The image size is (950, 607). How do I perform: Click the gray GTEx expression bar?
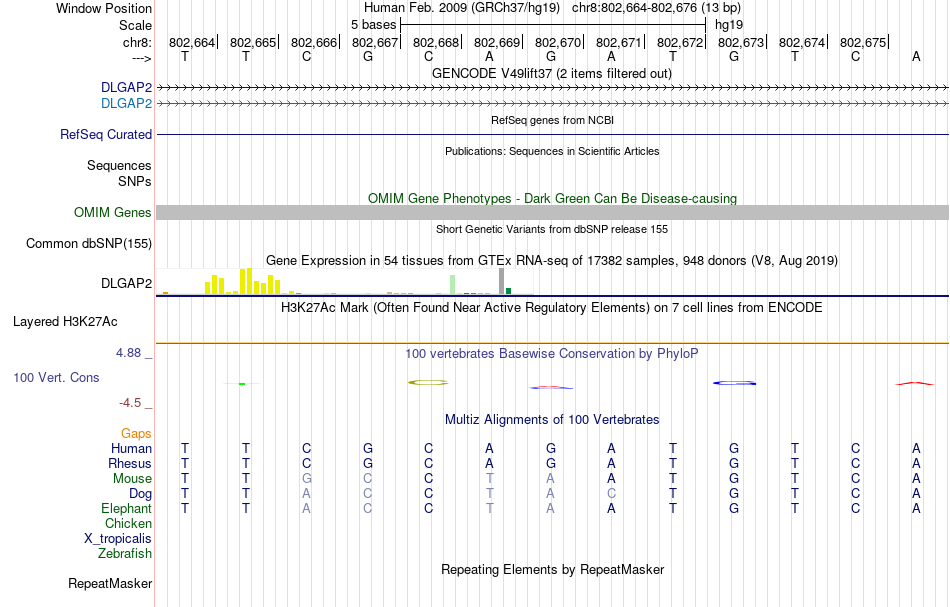[501, 281]
